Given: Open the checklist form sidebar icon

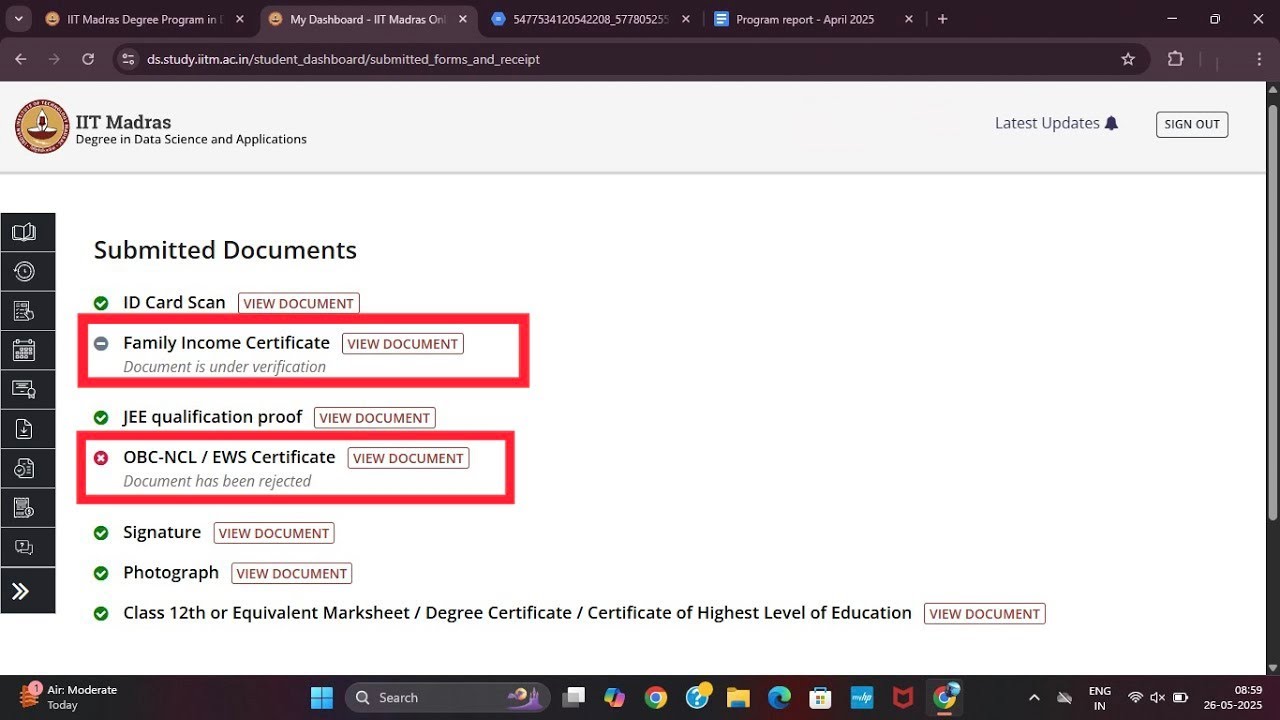Looking at the screenshot, I should pos(24,311).
